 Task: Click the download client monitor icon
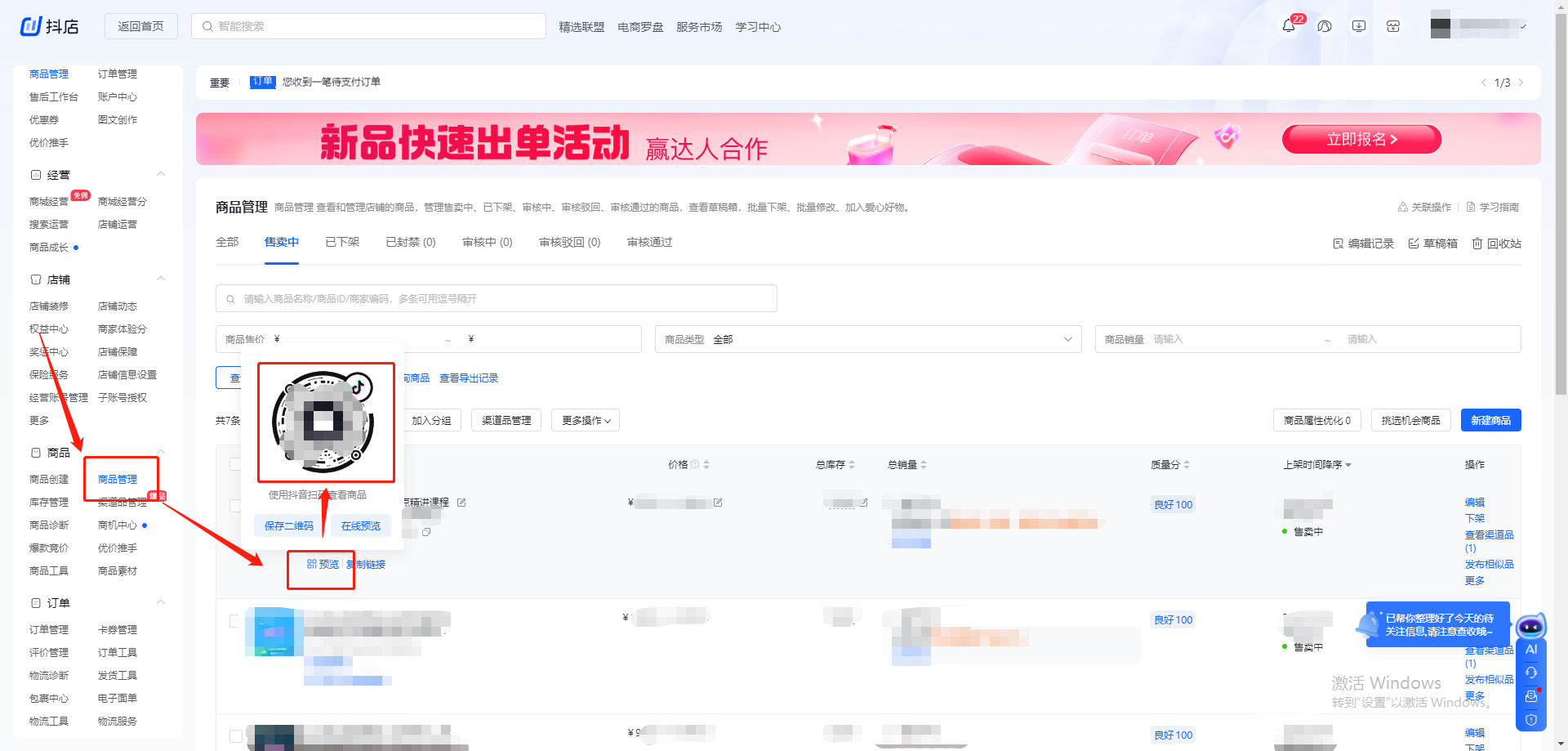click(1359, 26)
